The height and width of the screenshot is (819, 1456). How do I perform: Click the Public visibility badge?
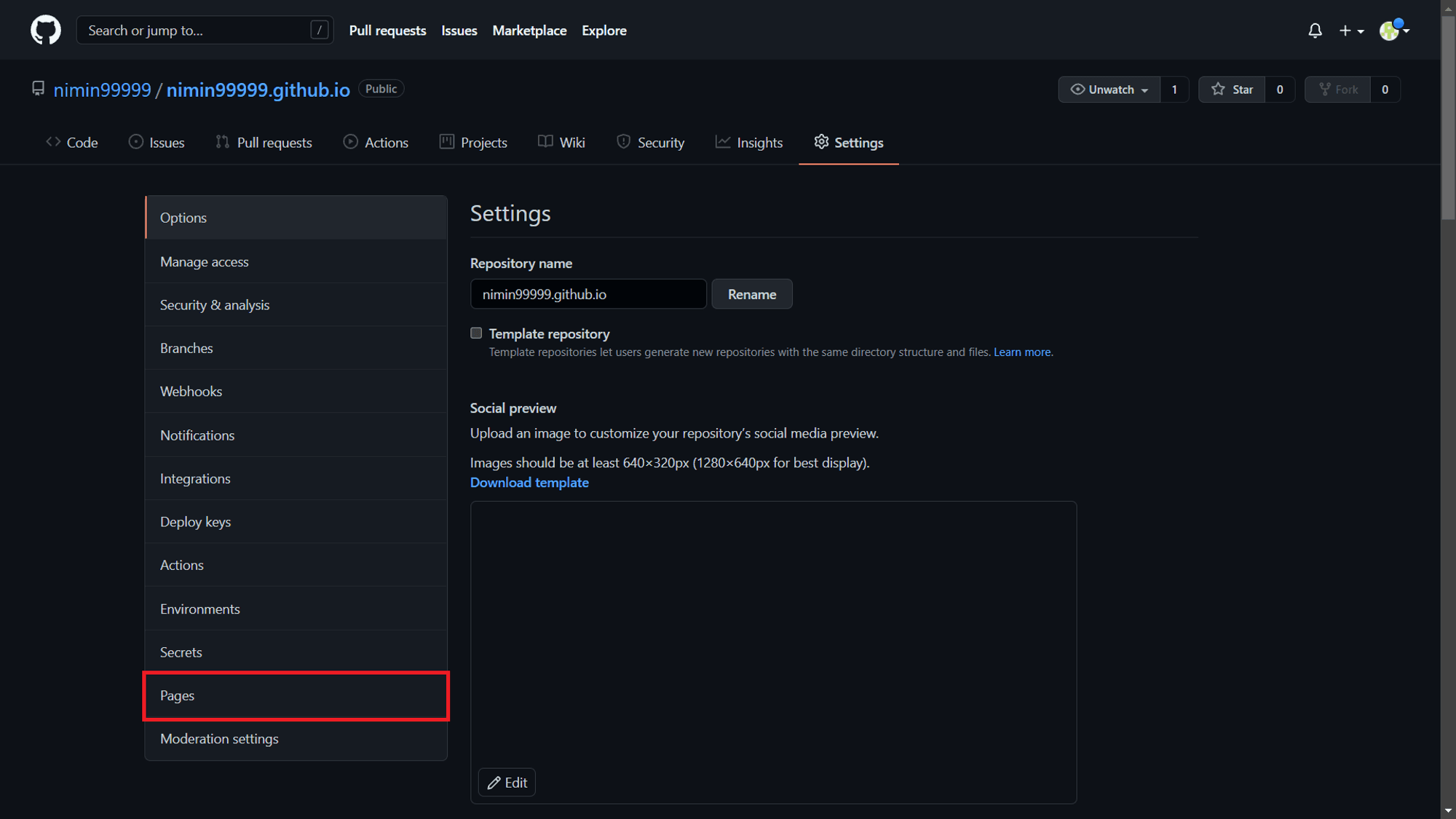click(x=381, y=89)
